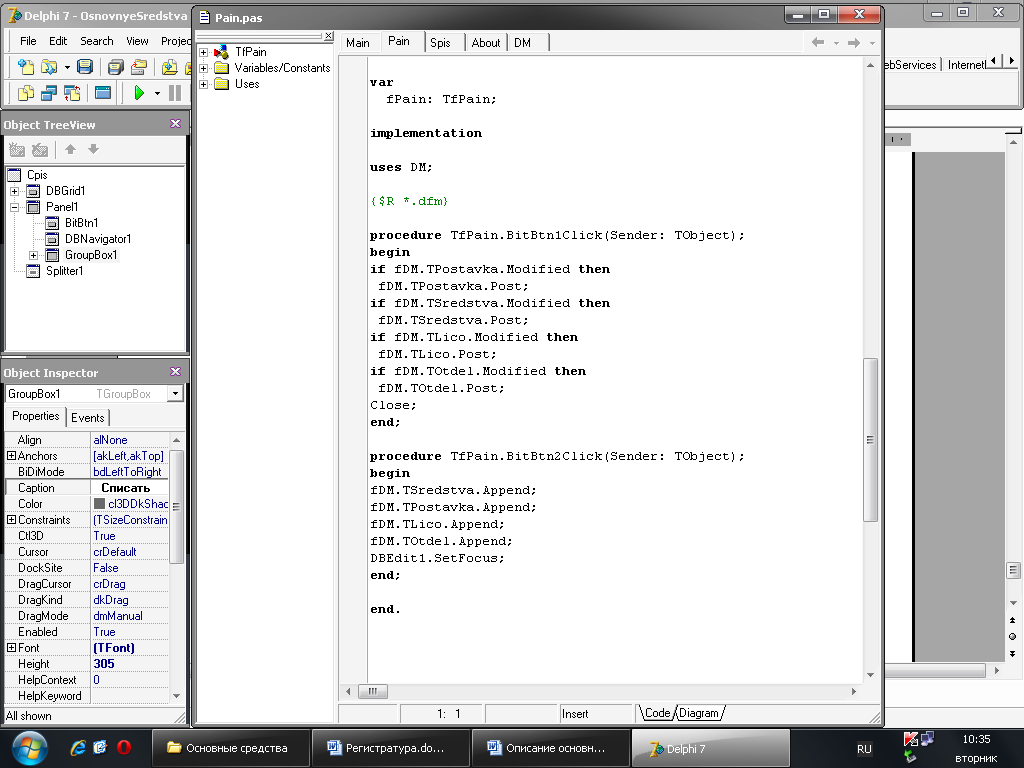The height and width of the screenshot is (768, 1024).
Task: Open Internet Explorer from quick launch
Action: 78,748
